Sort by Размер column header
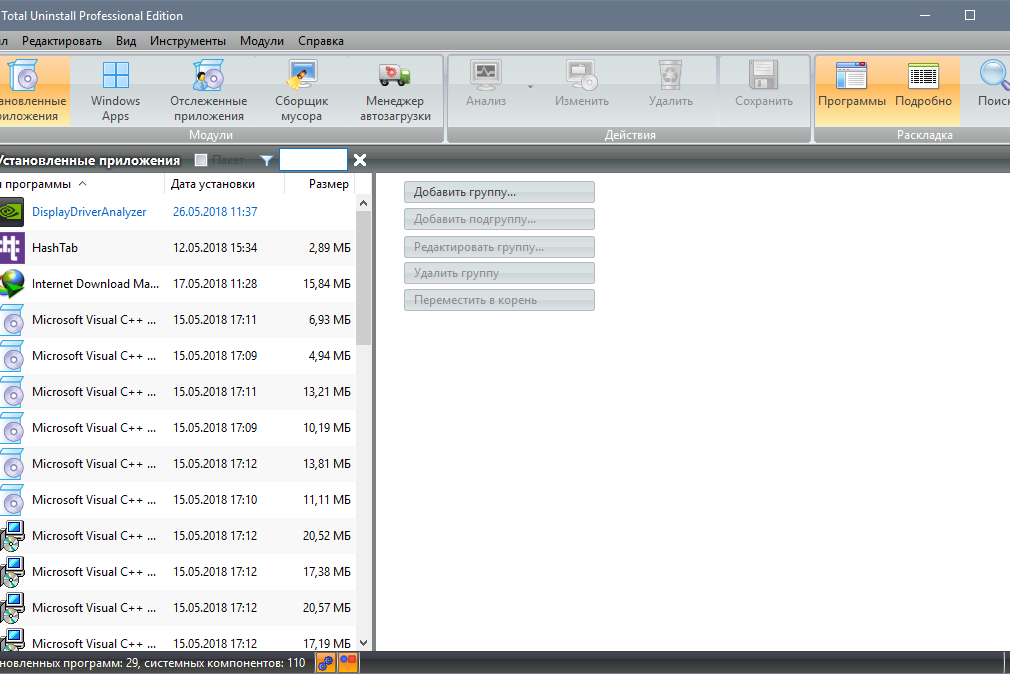The image size is (1010, 674). click(320, 184)
